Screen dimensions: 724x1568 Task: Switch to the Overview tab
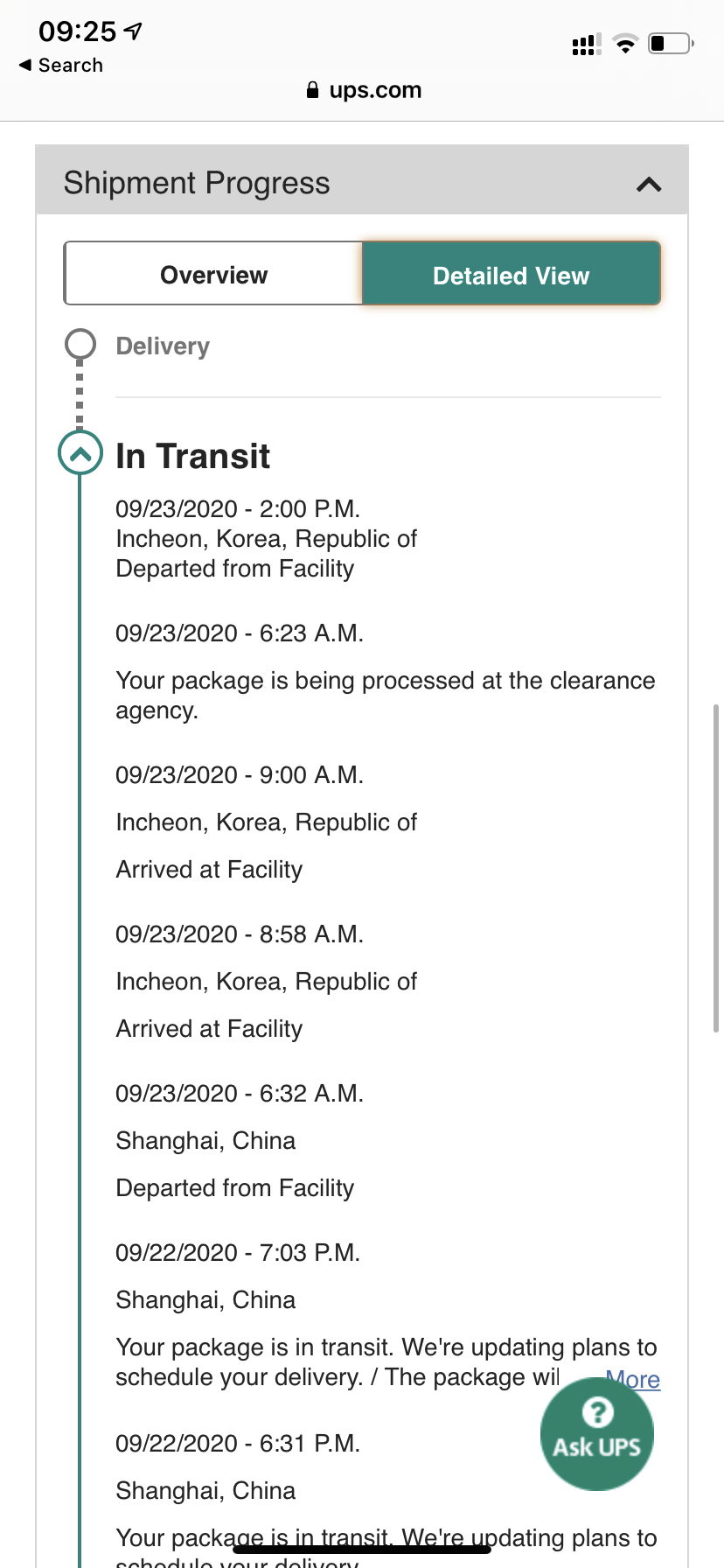213,275
